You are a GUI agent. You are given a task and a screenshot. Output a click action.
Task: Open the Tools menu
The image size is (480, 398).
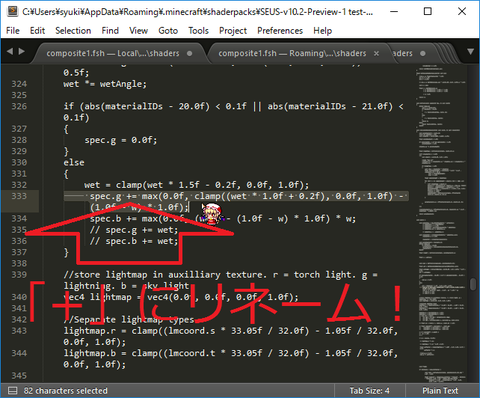[198, 31]
